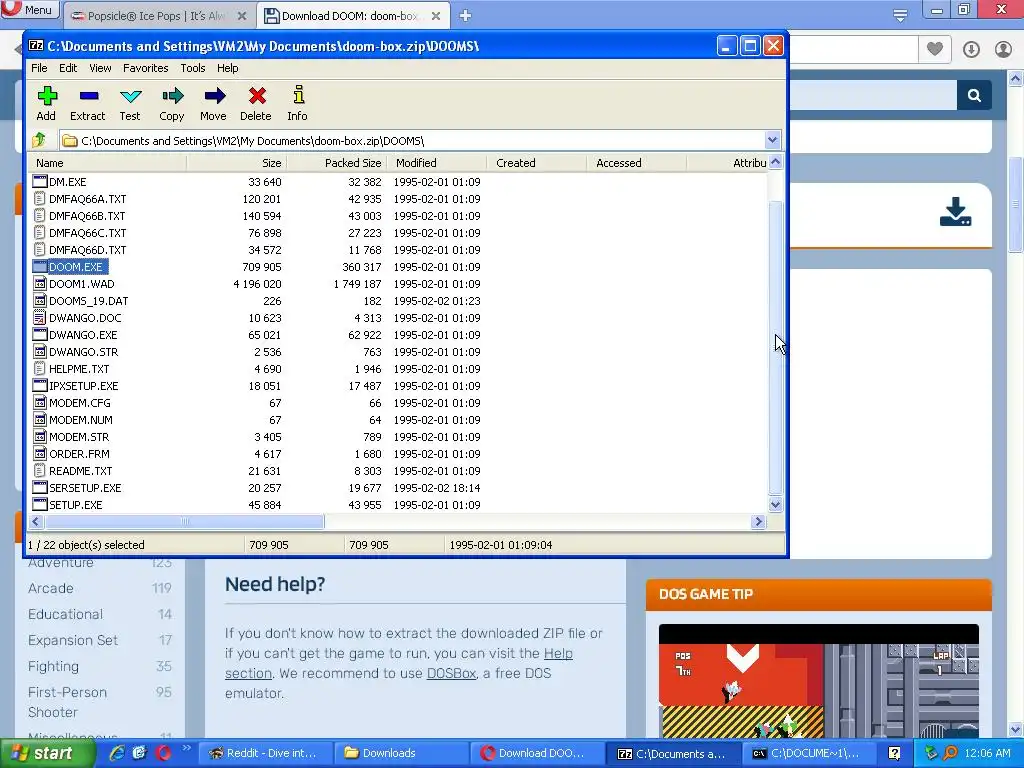Open the Opera Menu button
The width and height of the screenshot is (1024, 768).
pos(29,9)
